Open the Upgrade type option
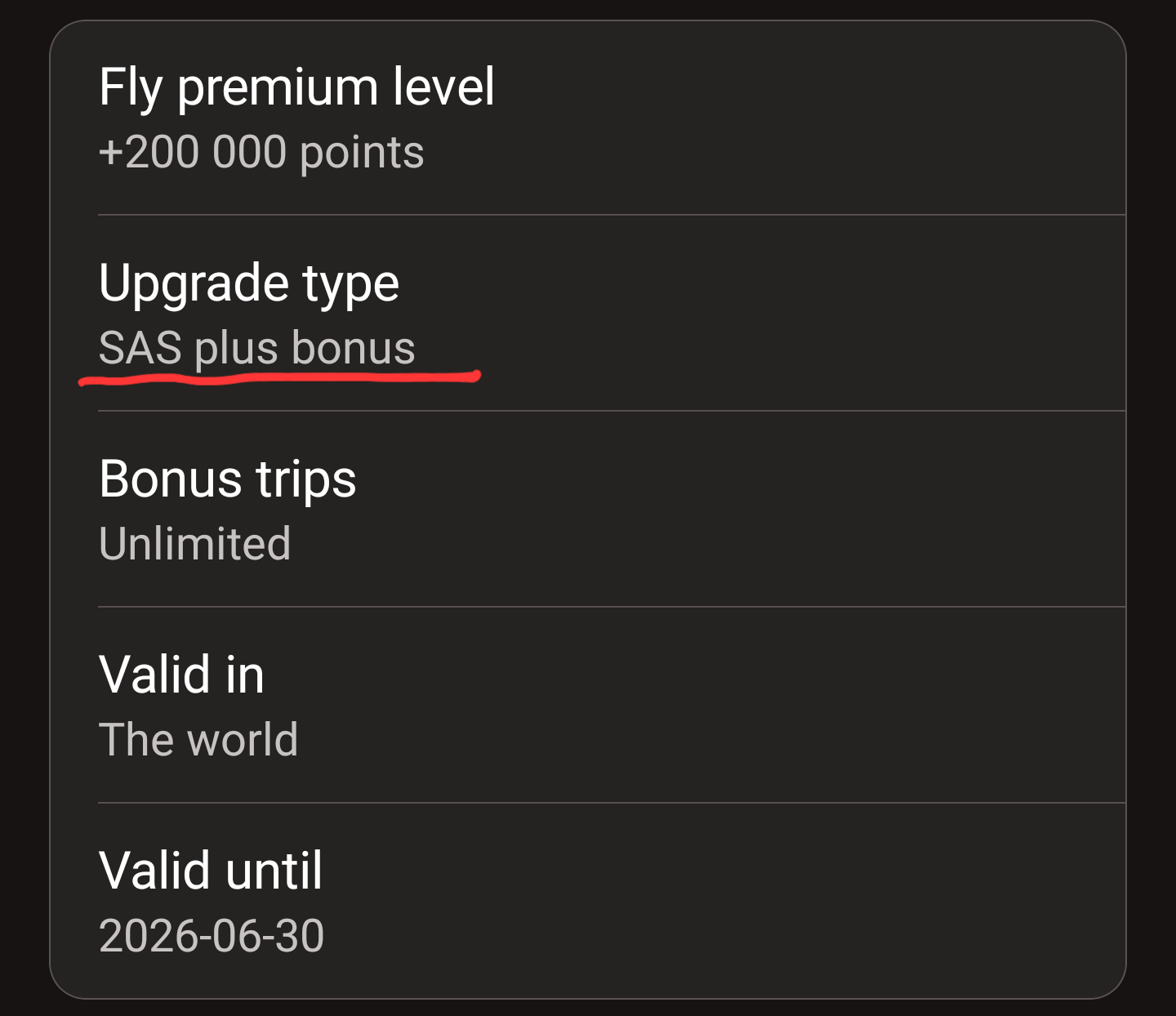The width and height of the screenshot is (1176, 1016). click(x=248, y=283)
